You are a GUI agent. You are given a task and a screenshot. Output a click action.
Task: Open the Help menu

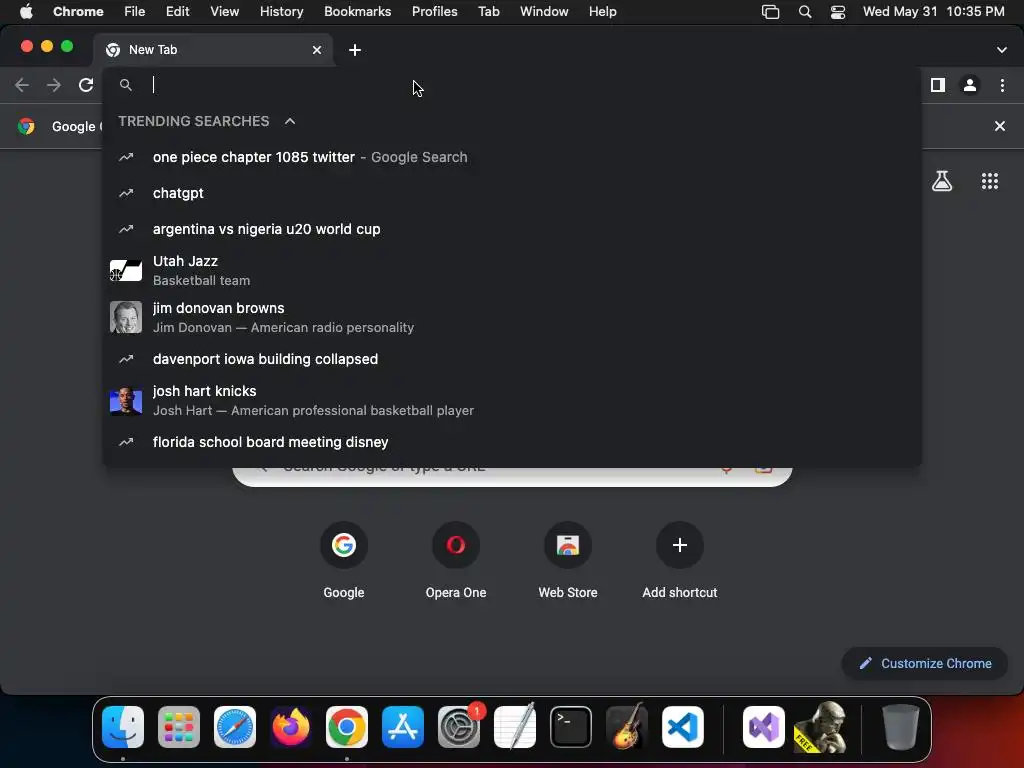coord(602,12)
